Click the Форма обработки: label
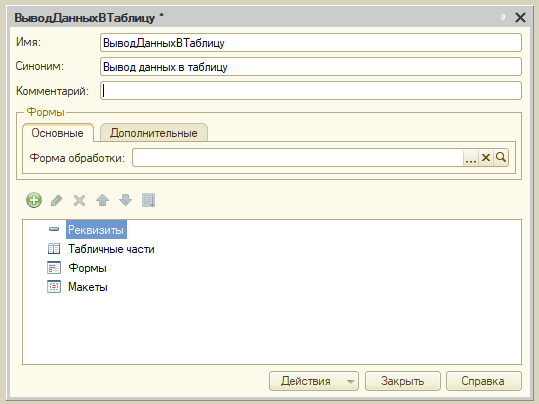Image resolution: width=539 pixels, height=404 pixels. coord(77,158)
